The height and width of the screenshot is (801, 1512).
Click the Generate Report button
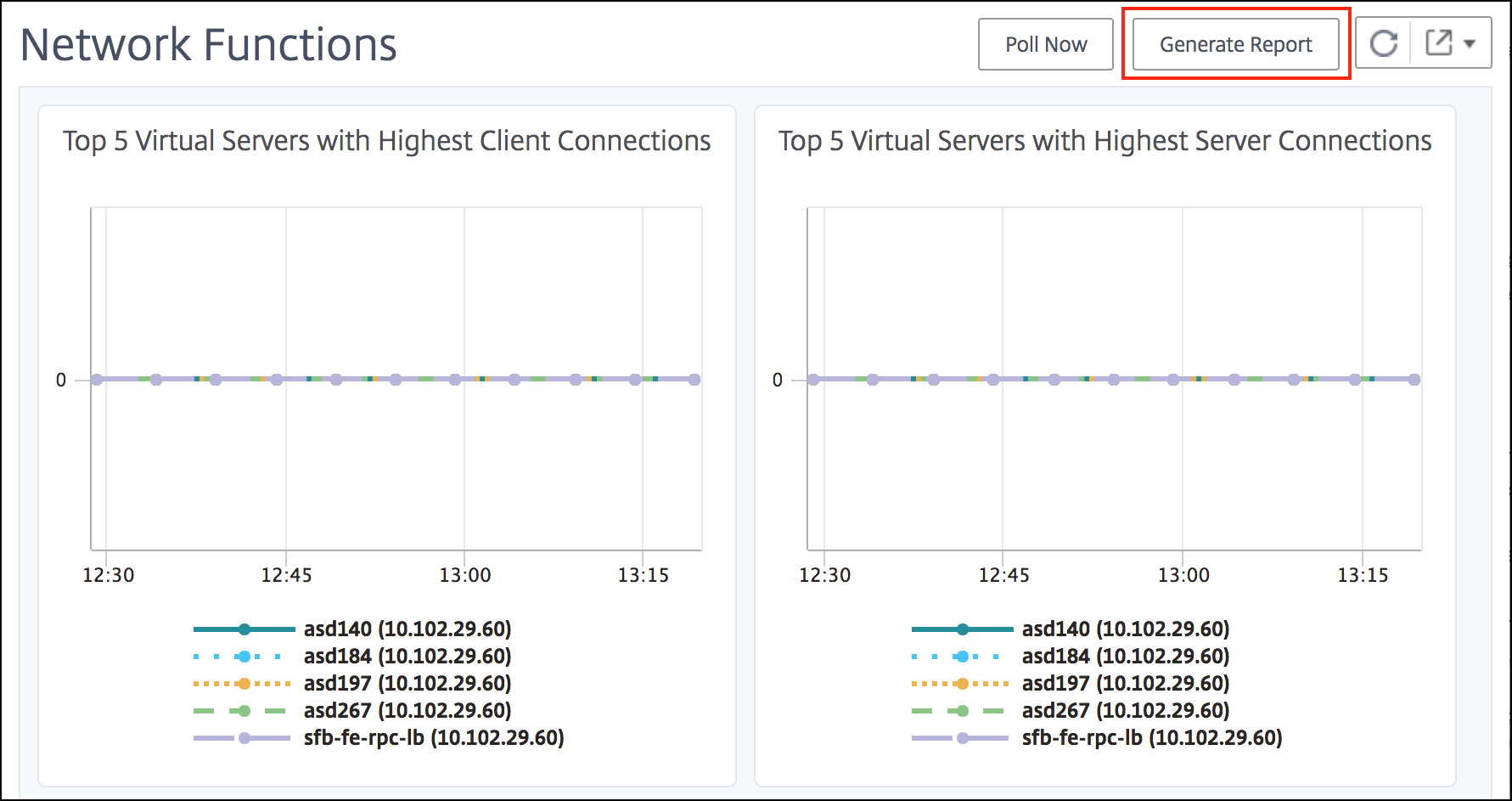[x=1236, y=44]
